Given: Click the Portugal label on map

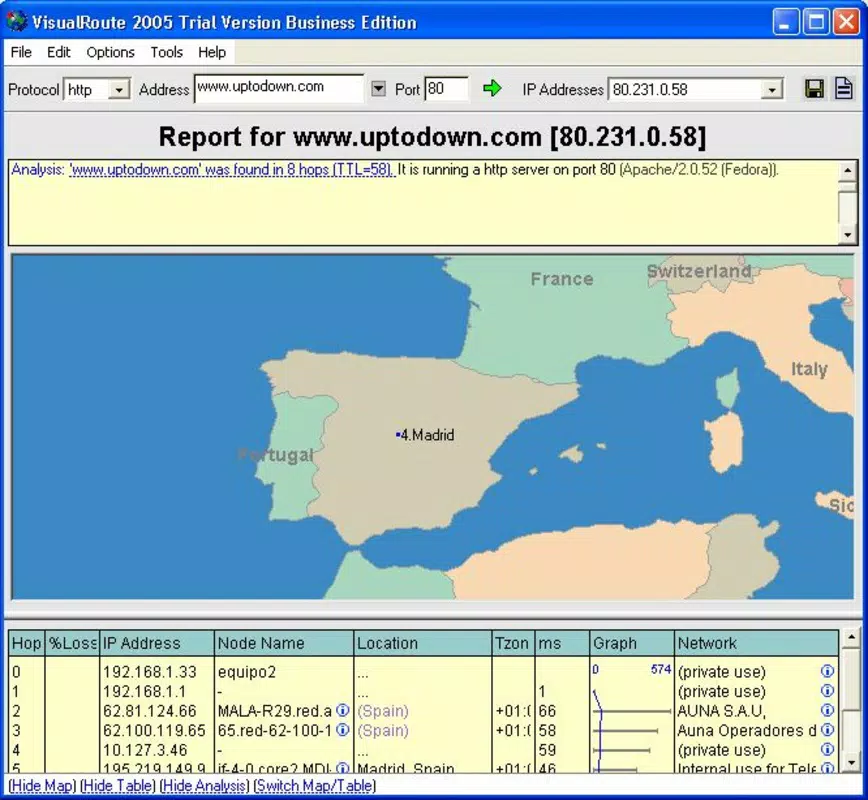Looking at the screenshot, I should coord(276,455).
